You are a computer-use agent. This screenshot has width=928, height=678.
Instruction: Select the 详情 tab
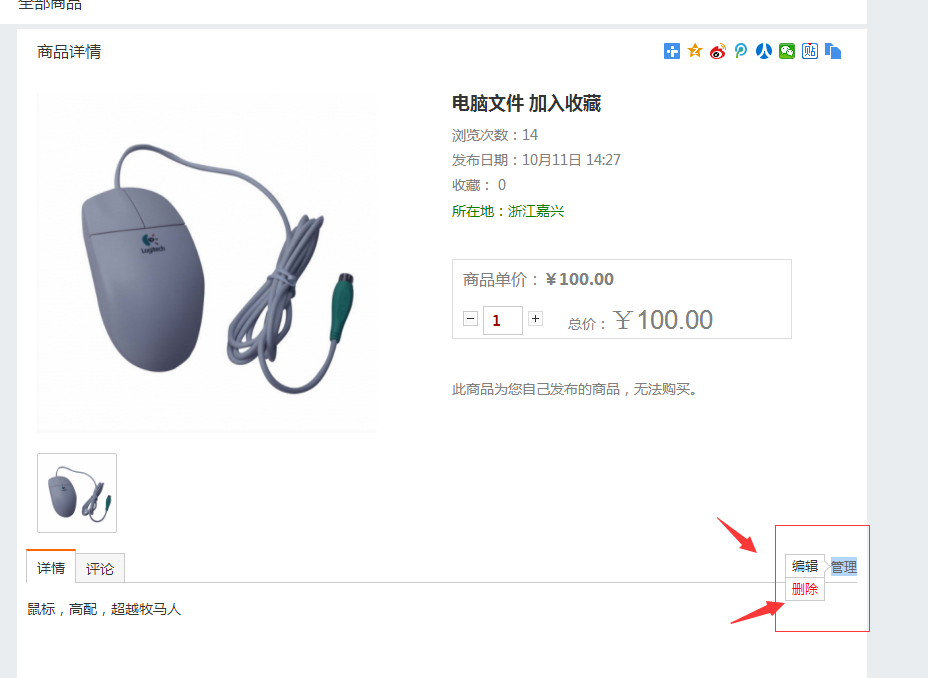51,567
